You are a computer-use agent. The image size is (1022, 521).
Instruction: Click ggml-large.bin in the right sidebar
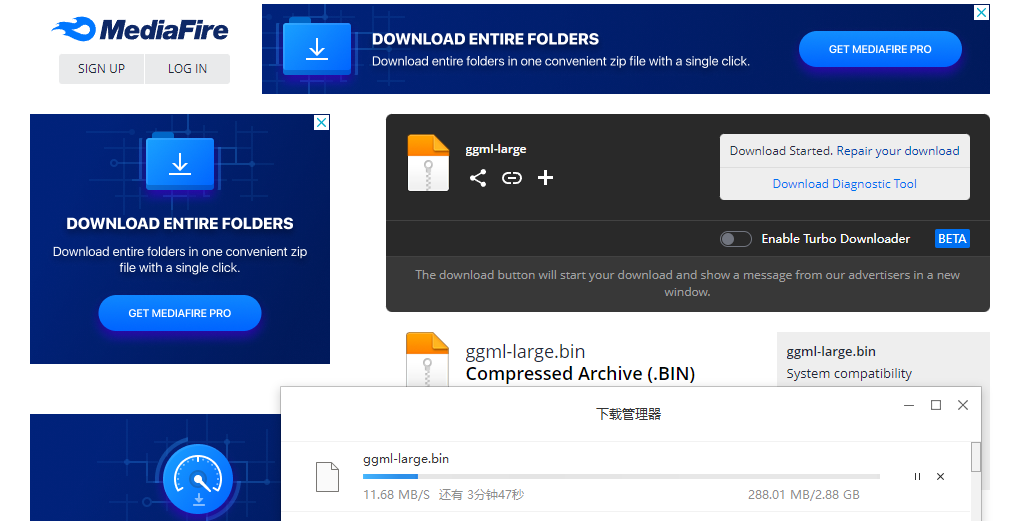(x=830, y=351)
